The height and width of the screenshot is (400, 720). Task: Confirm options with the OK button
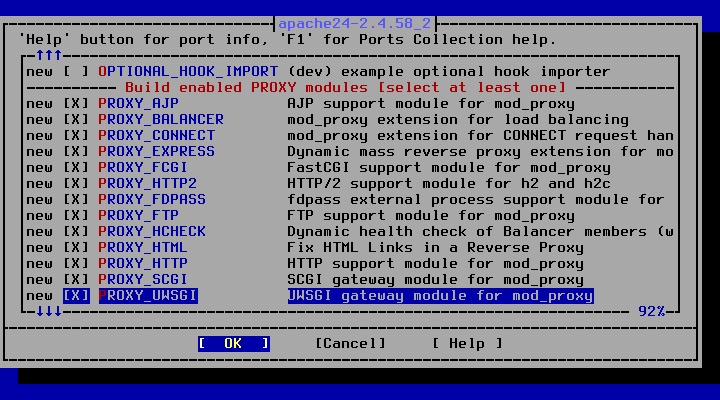click(x=234, y=344)
